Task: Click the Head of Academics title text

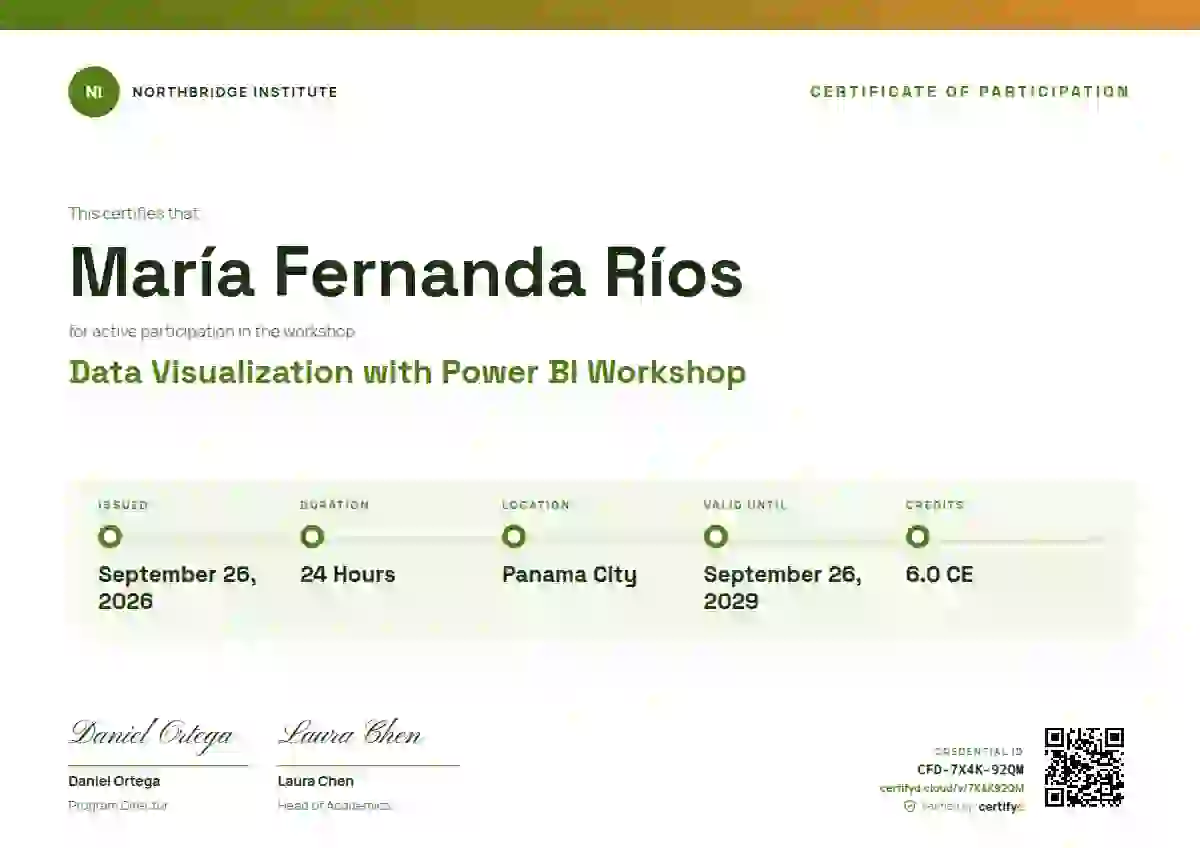Action: pyautogui.click(x=334, y=805)
